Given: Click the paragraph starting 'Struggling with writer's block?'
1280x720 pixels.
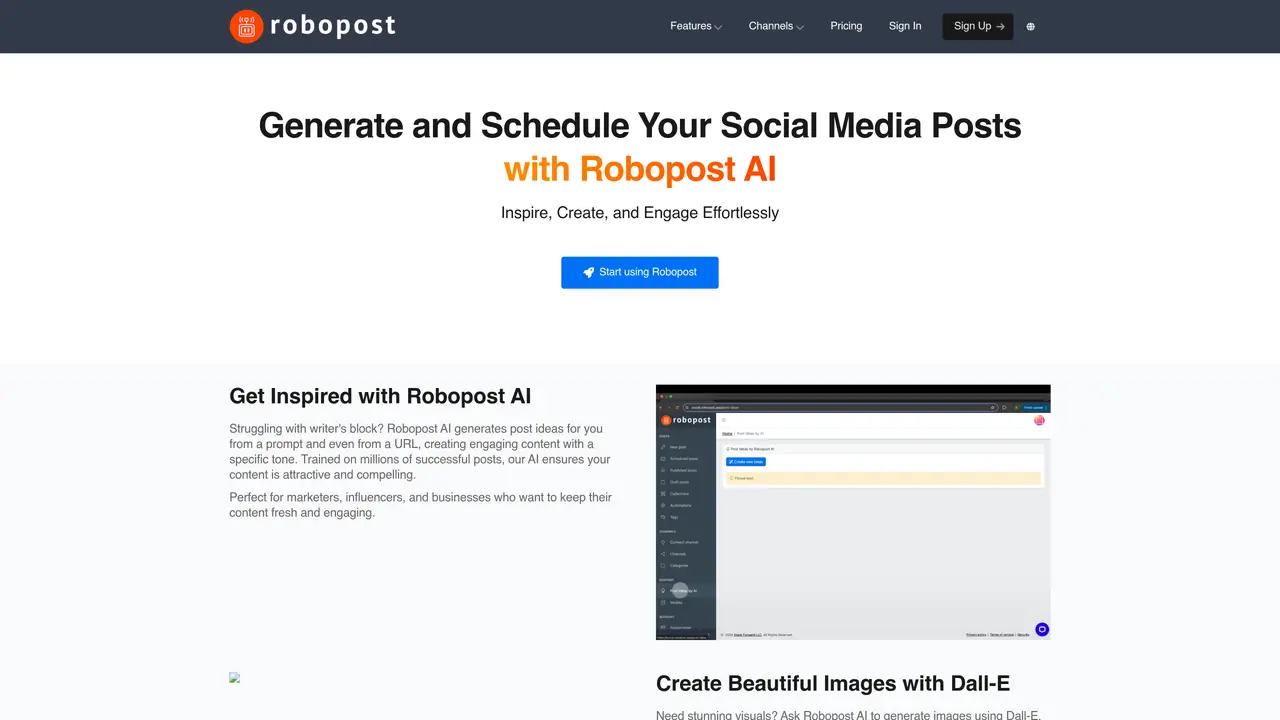Looking at the screenshot, I should (x=421, y=452).
